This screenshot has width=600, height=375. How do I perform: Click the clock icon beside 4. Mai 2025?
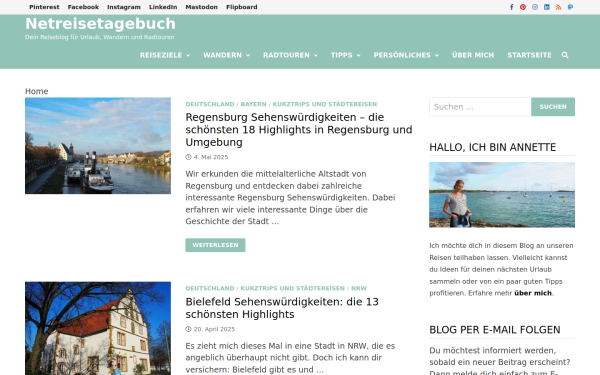point(188,157)
